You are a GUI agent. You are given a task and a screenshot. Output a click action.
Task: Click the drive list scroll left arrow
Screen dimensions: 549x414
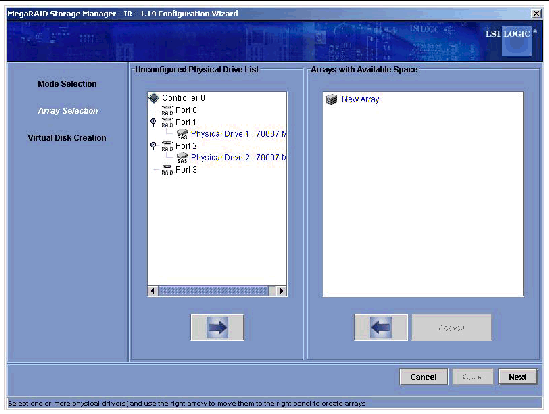click(152, 291)
